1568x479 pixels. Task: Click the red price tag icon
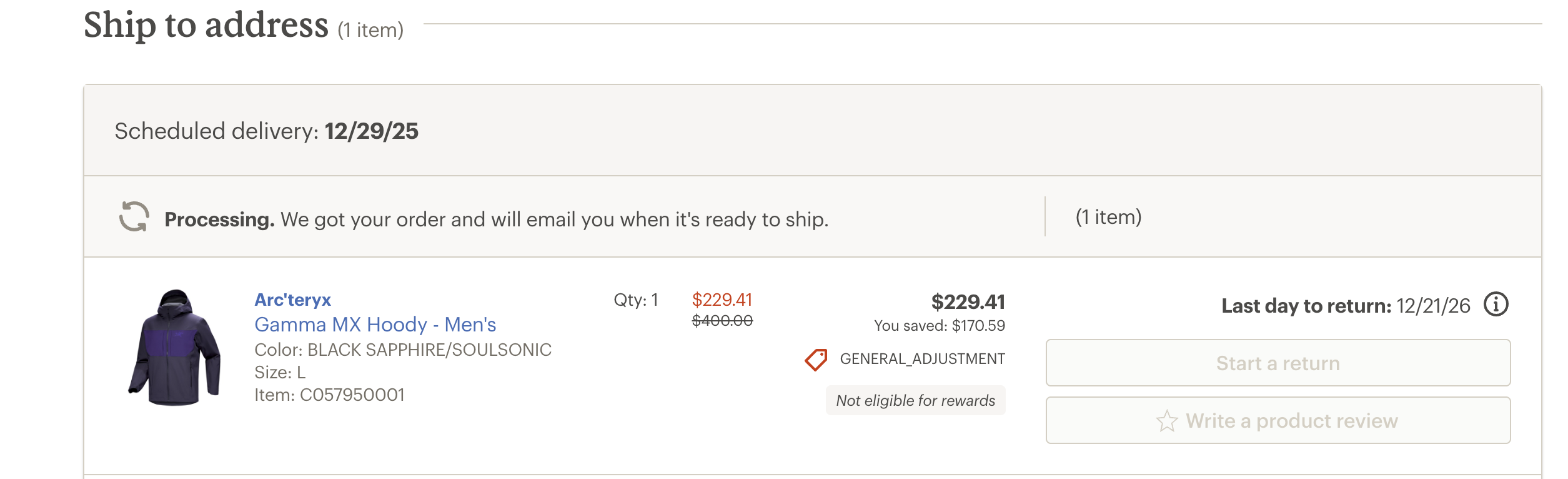click(816, 360)
